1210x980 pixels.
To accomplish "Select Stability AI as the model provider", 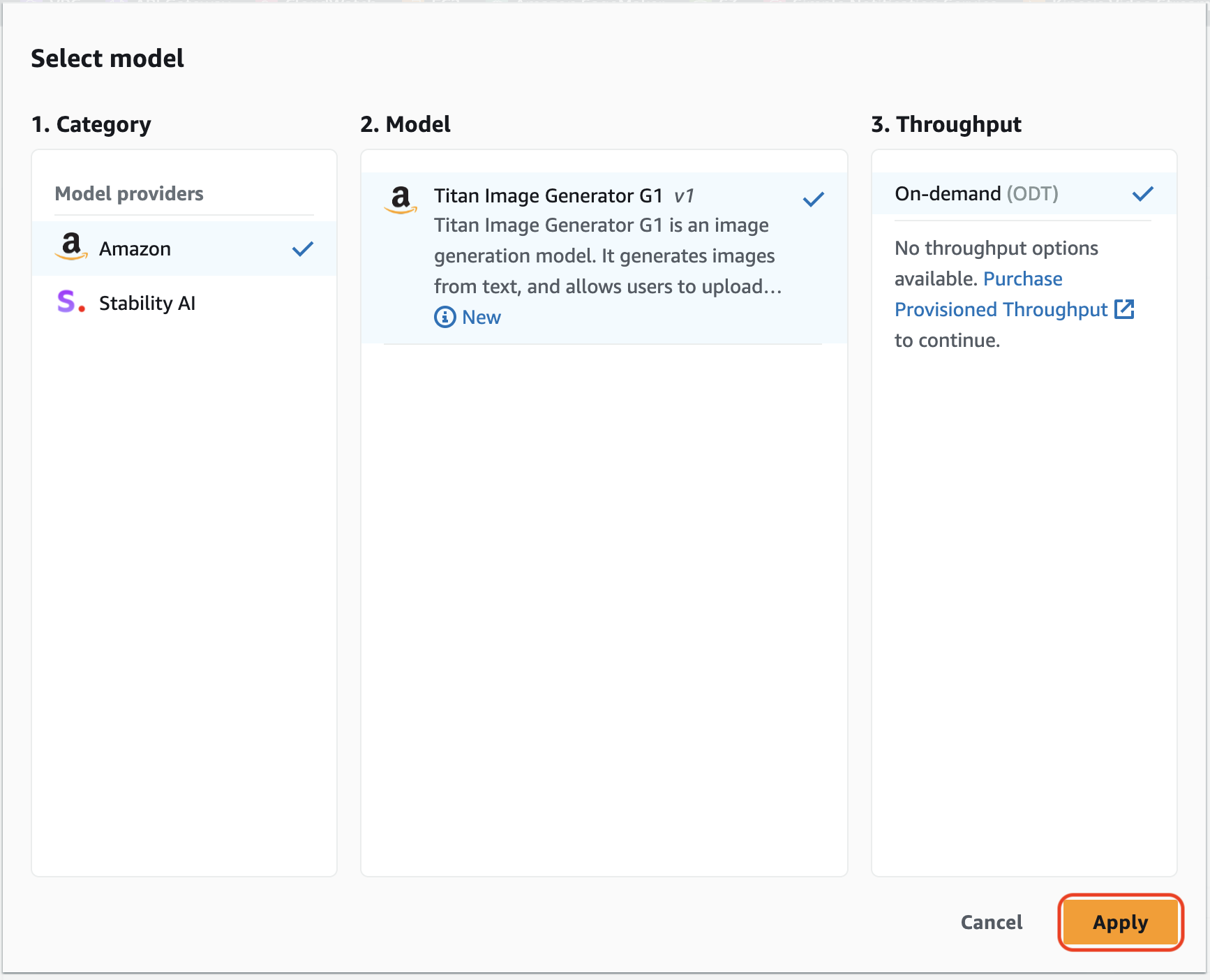I will [x=184, y=303].
